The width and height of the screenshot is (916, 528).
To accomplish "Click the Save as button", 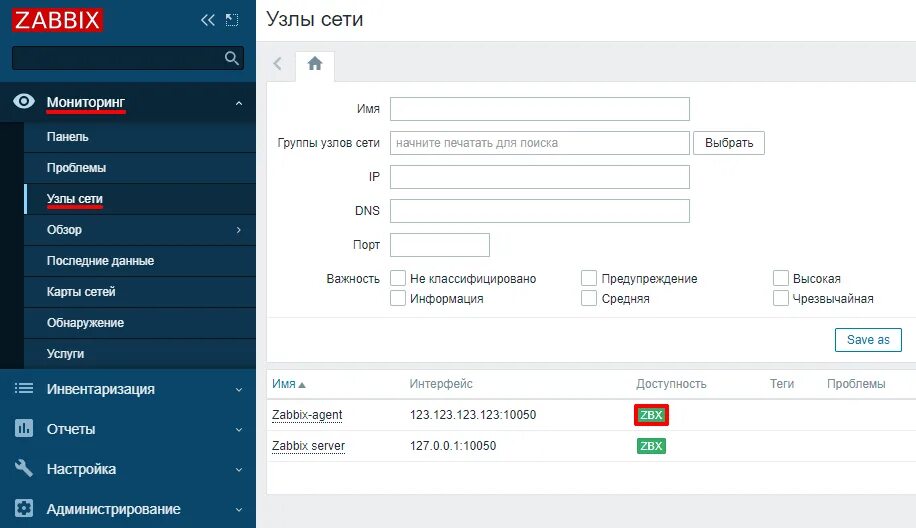I will tap(868, 339).
